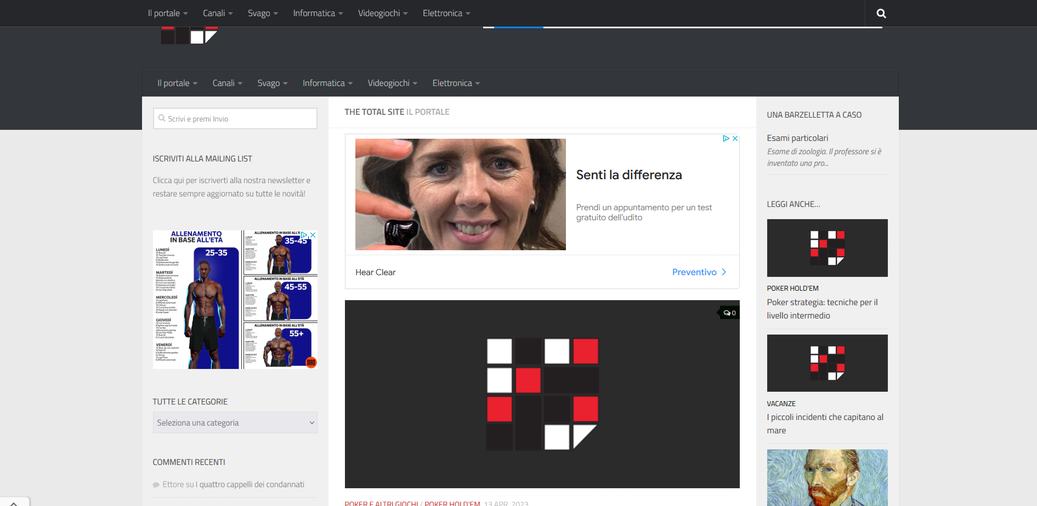Expand 'Informatica' menu in top bar
The image size is (1037, 506).
point(317,14)
